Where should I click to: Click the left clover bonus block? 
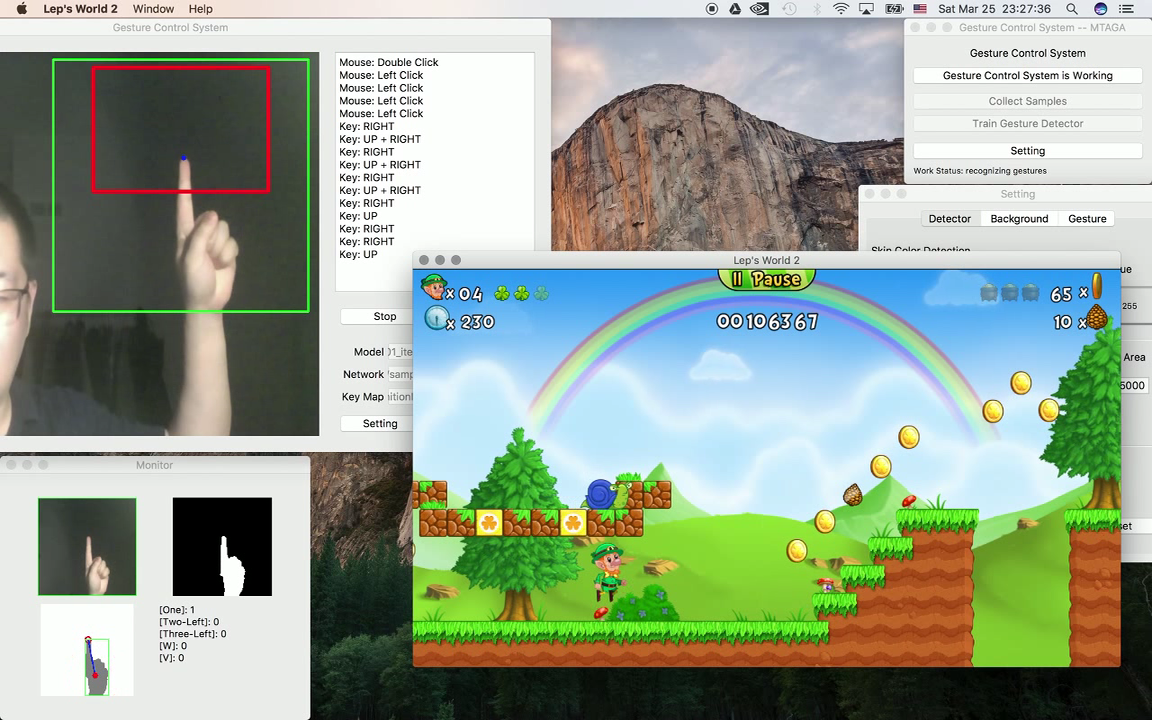click(489, 522)
